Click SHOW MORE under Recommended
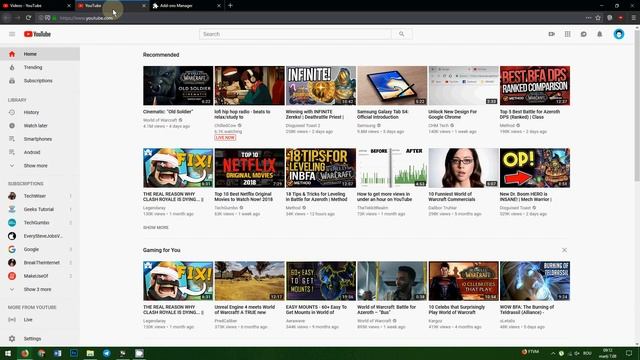 point(156,227)
